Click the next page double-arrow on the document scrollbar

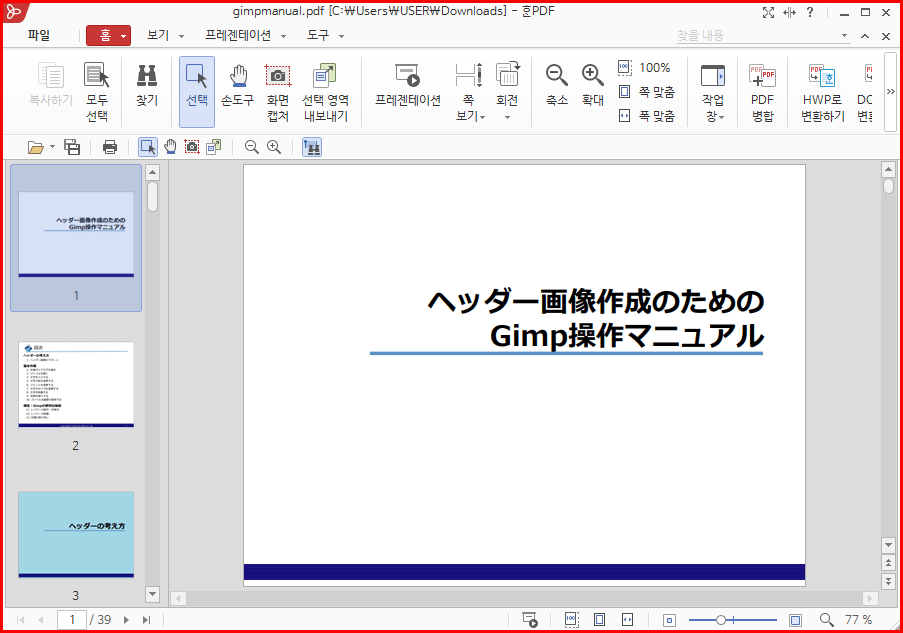pyautogui.click(x=888, y=581)
